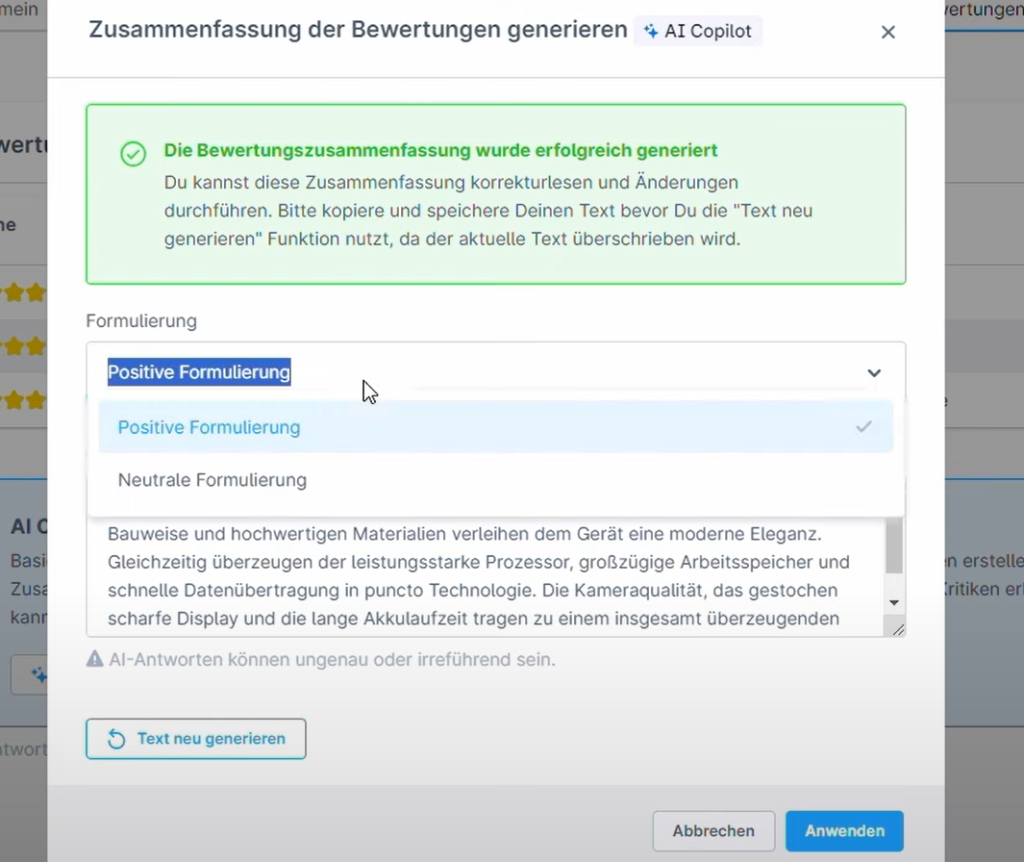This screenshot has height=862, width=1024.
Task: Click the warning triangle icon near AI-Antworten
Action: click(95, 659)
